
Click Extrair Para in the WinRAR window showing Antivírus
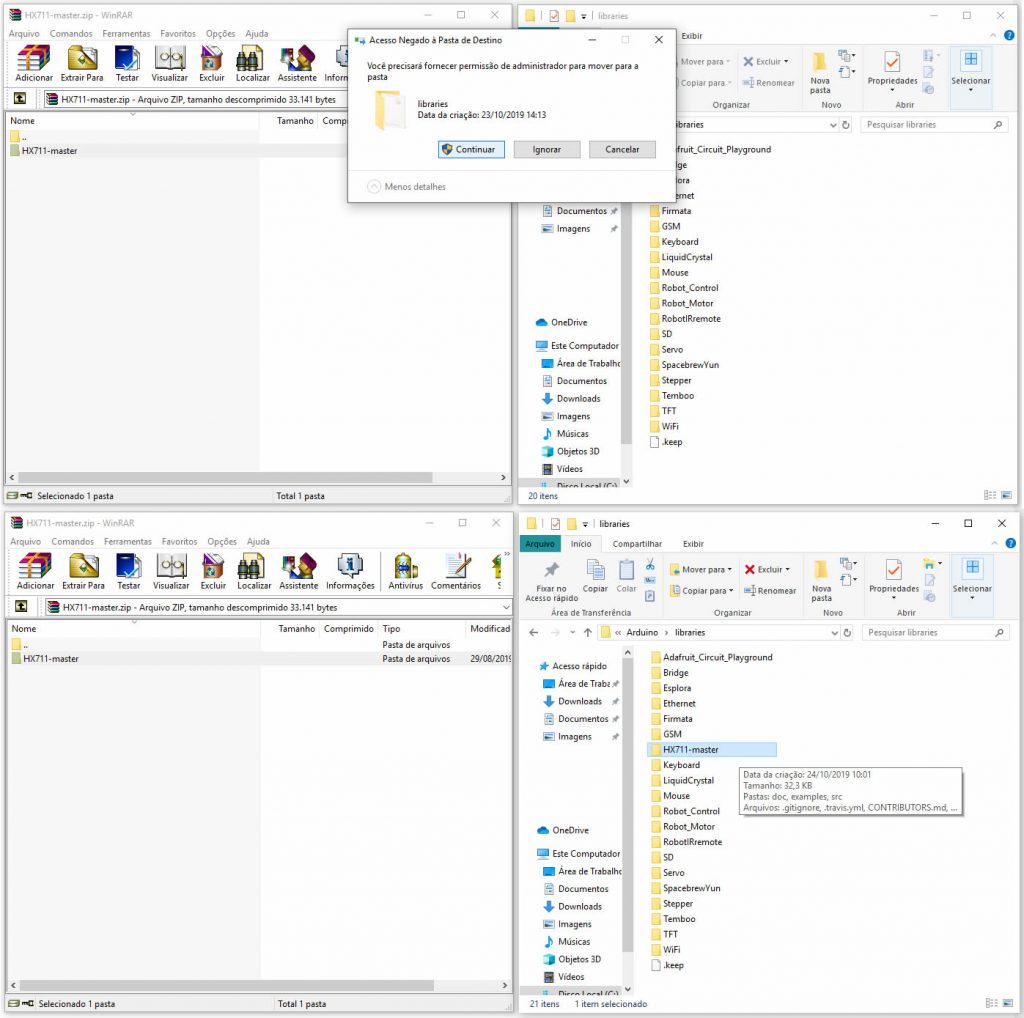click(83, 571)
